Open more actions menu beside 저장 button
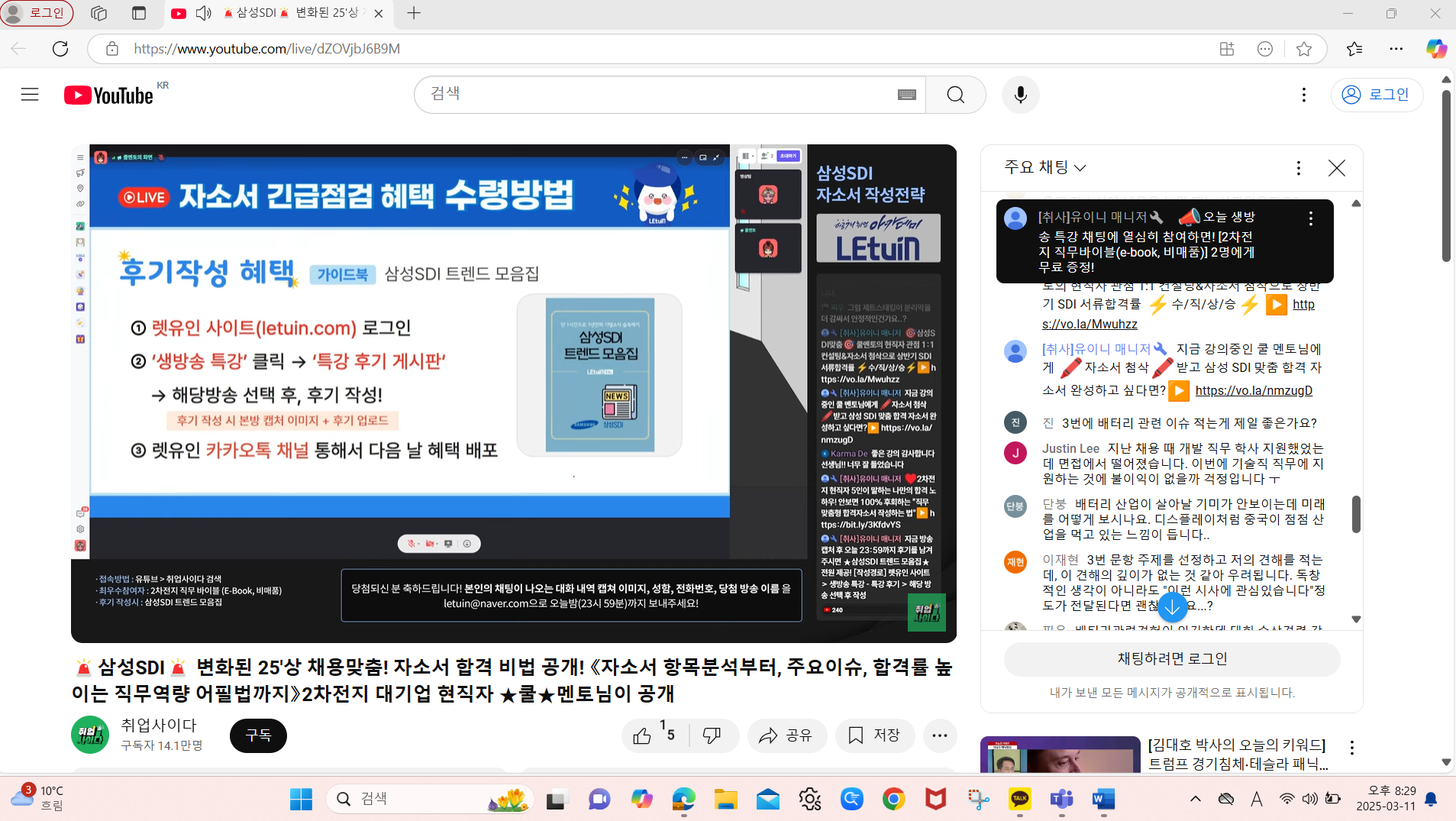Viewport: 1456px width, 821px height. pyautogui.click(x=939, y=735)
